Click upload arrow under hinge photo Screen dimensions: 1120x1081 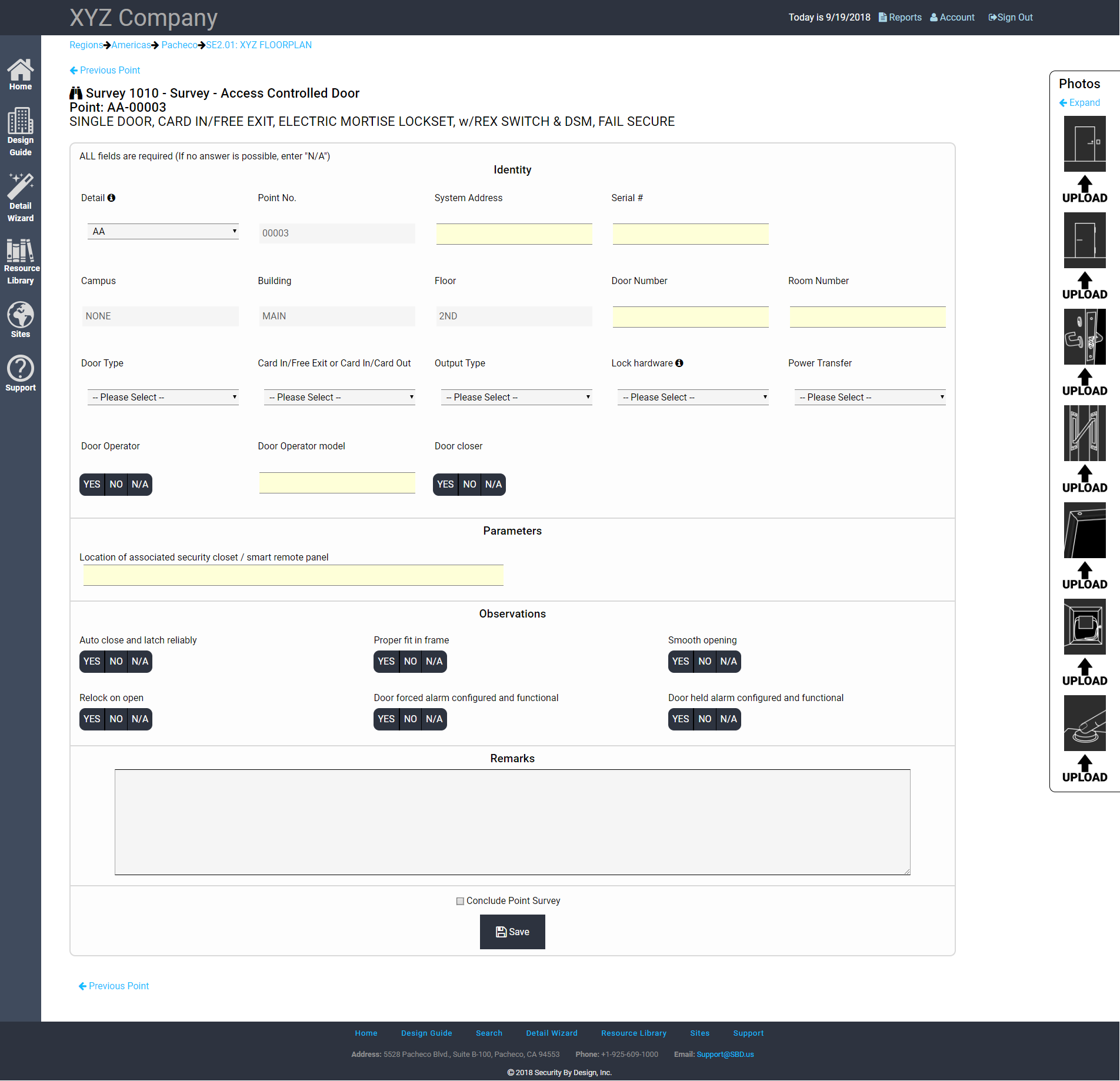click(1085, 479)
